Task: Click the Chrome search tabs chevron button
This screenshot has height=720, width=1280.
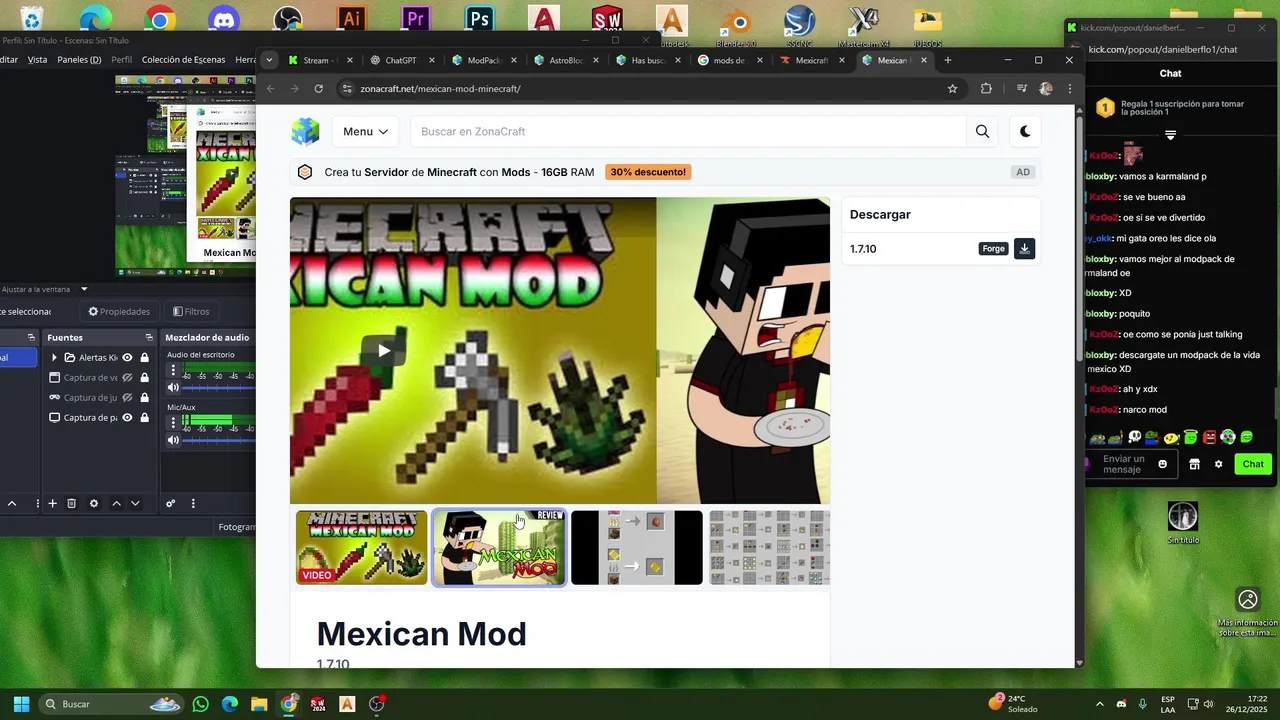Action: click(269, 60)
